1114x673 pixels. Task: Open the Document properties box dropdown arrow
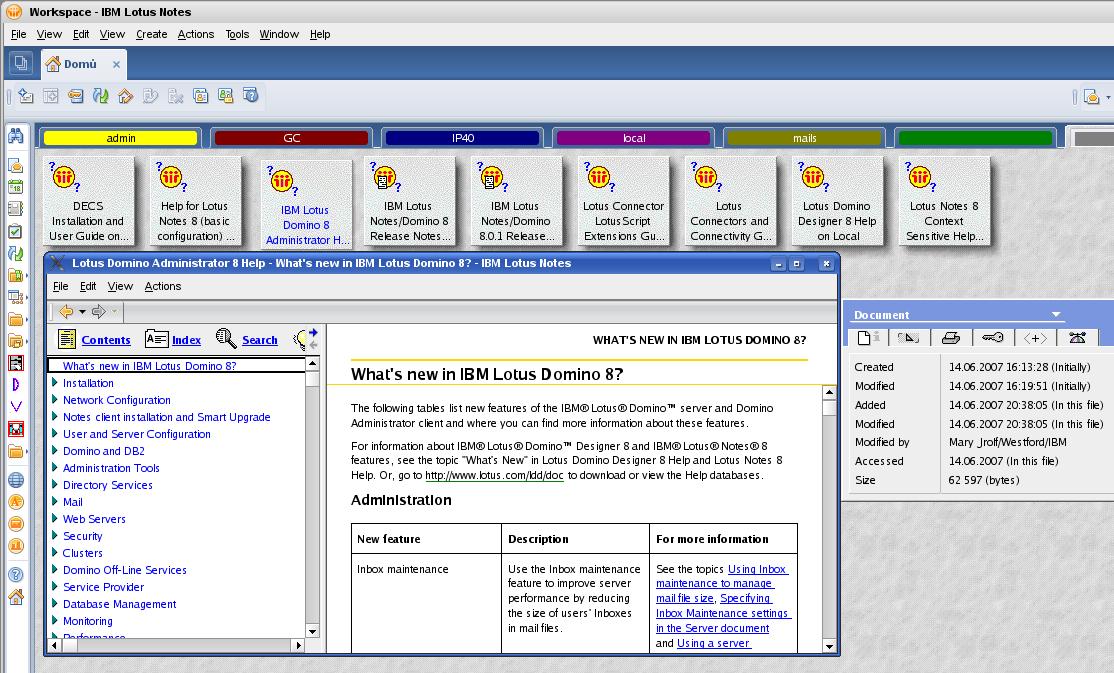pyautogui.click(x=1056, y=314)
